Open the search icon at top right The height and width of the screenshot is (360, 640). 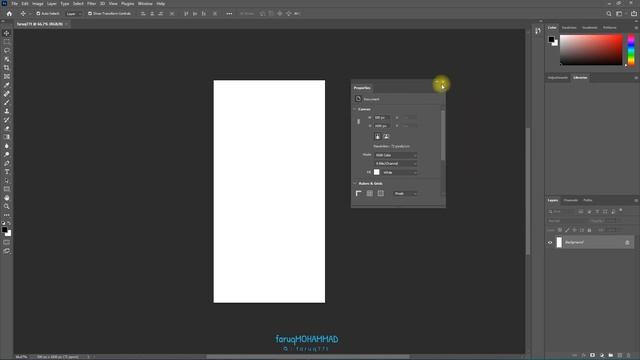click(x=609, y=13)
